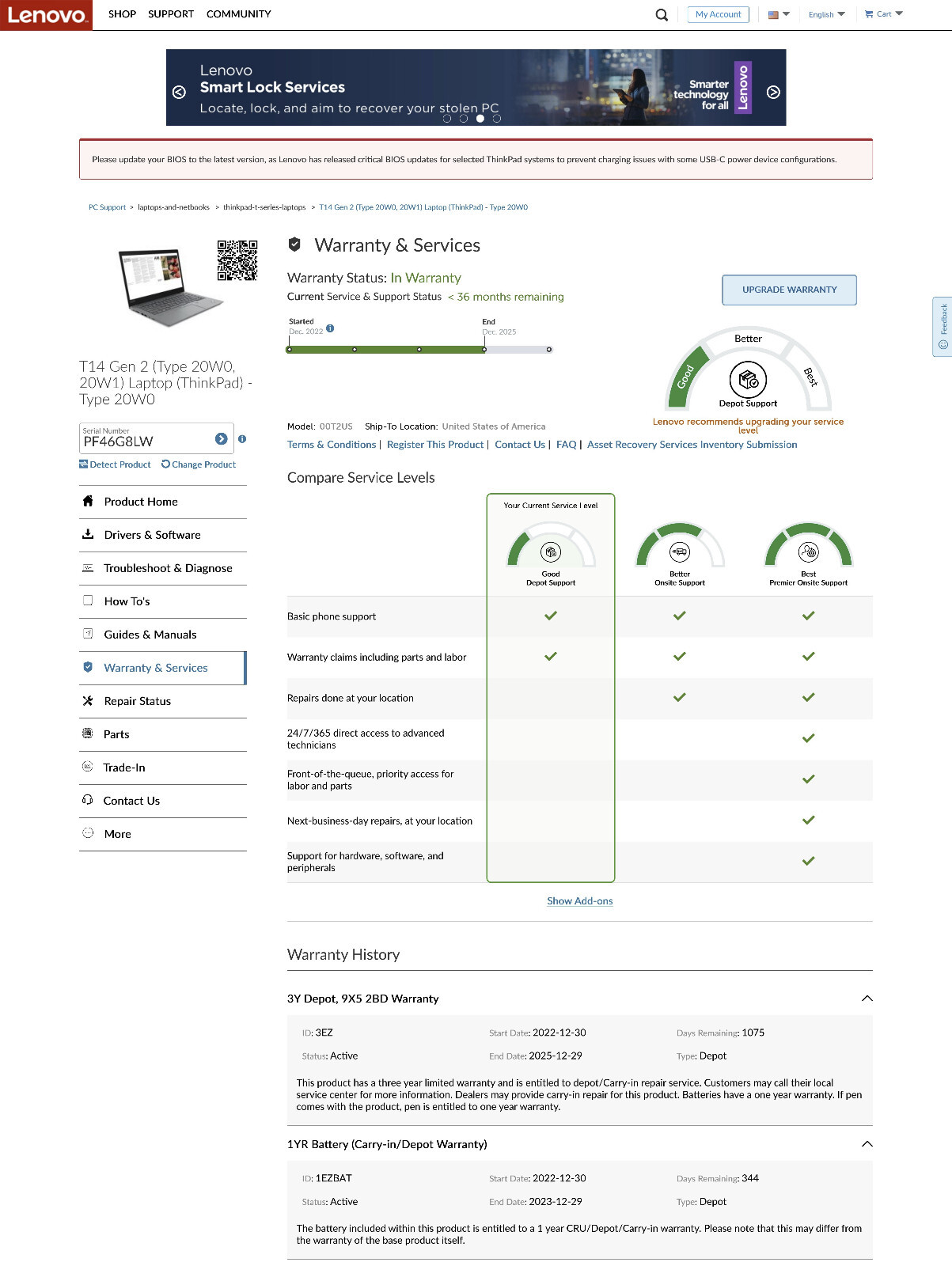Screen dimensions: 952x1266
Task: Click the Contact Us headset icon
Action: click(88, 800)
